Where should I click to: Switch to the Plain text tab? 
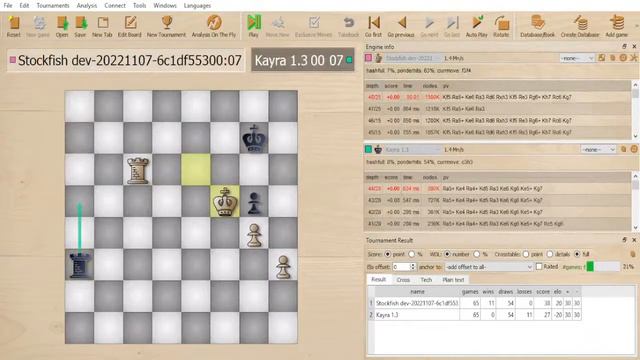click(x=453, y=280)
